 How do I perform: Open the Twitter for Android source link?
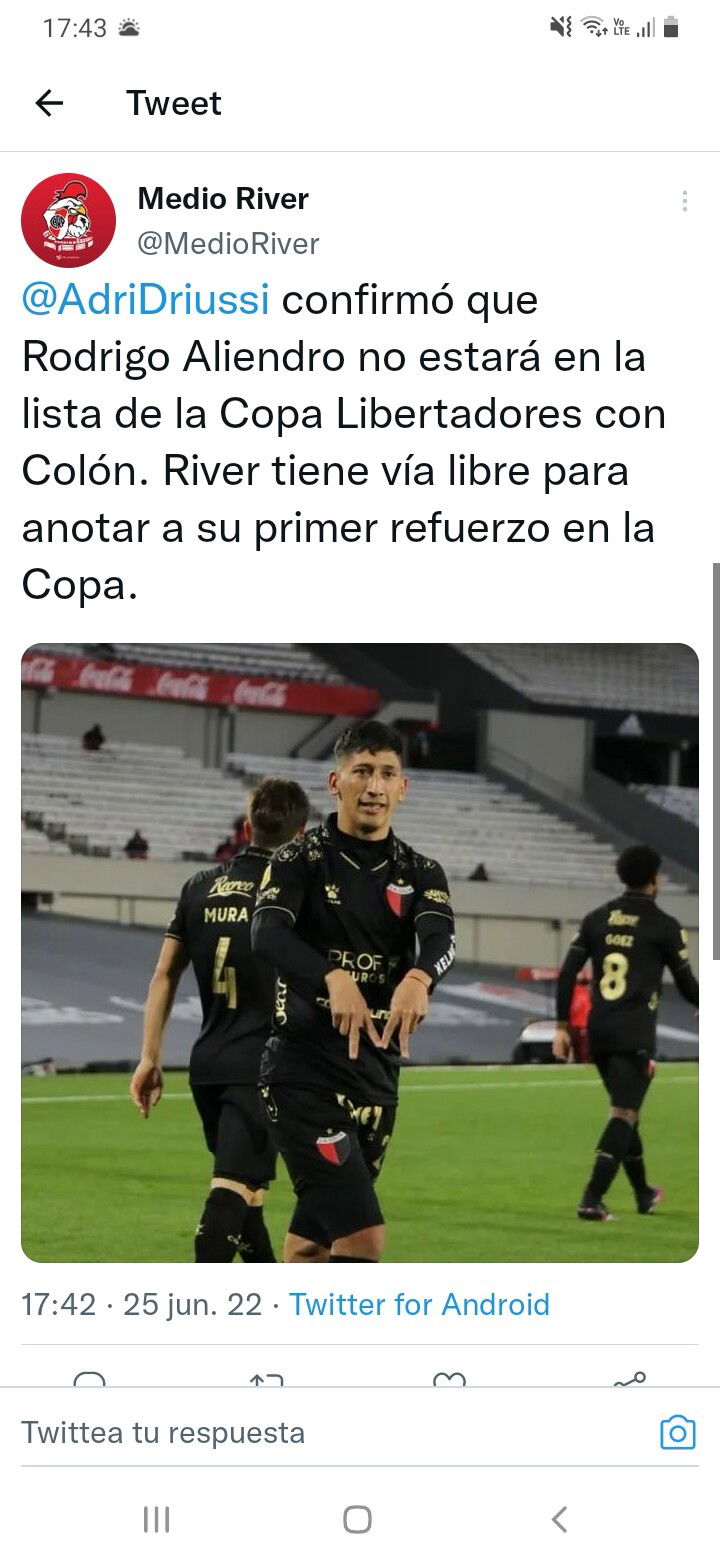[x=419, y=1304]
